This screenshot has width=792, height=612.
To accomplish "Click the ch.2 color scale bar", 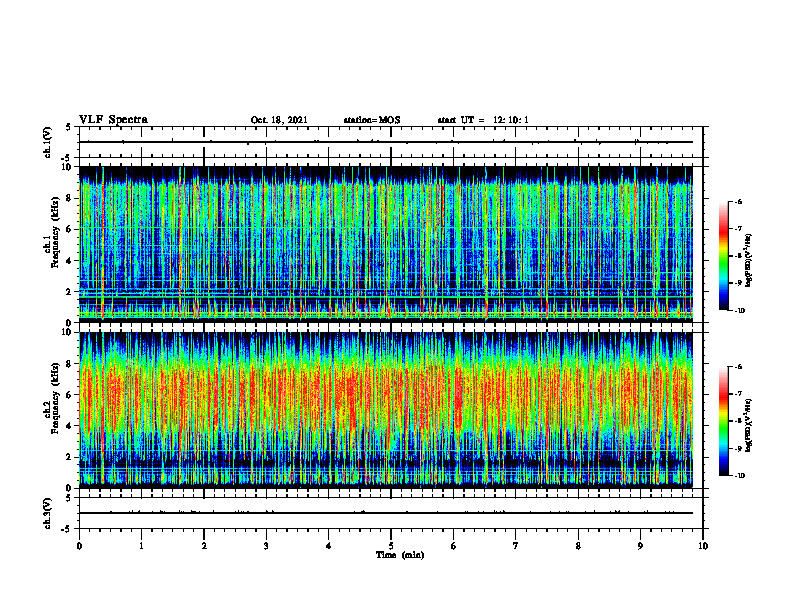I will coord(724,421).
